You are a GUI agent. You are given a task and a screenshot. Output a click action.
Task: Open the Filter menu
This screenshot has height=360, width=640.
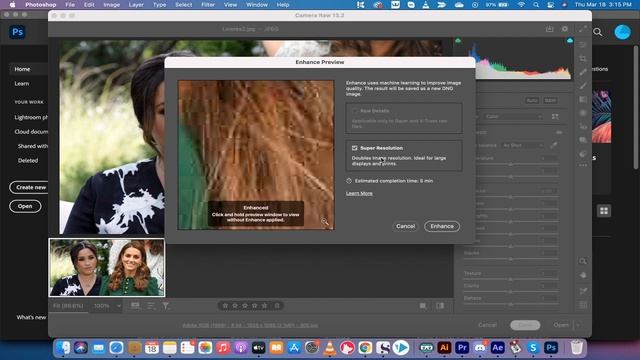208,5
